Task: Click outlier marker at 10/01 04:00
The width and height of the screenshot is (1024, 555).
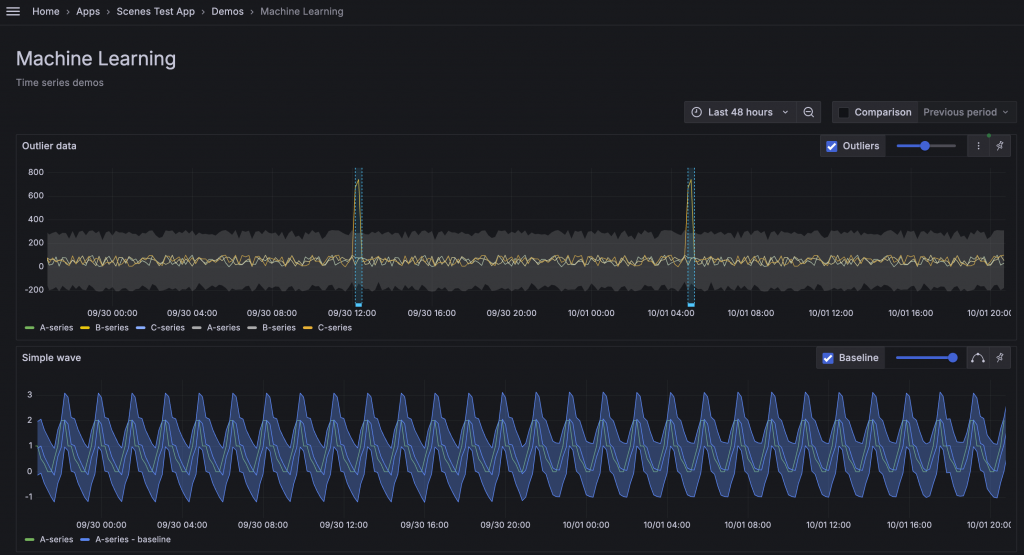Action: pos(691,304)
